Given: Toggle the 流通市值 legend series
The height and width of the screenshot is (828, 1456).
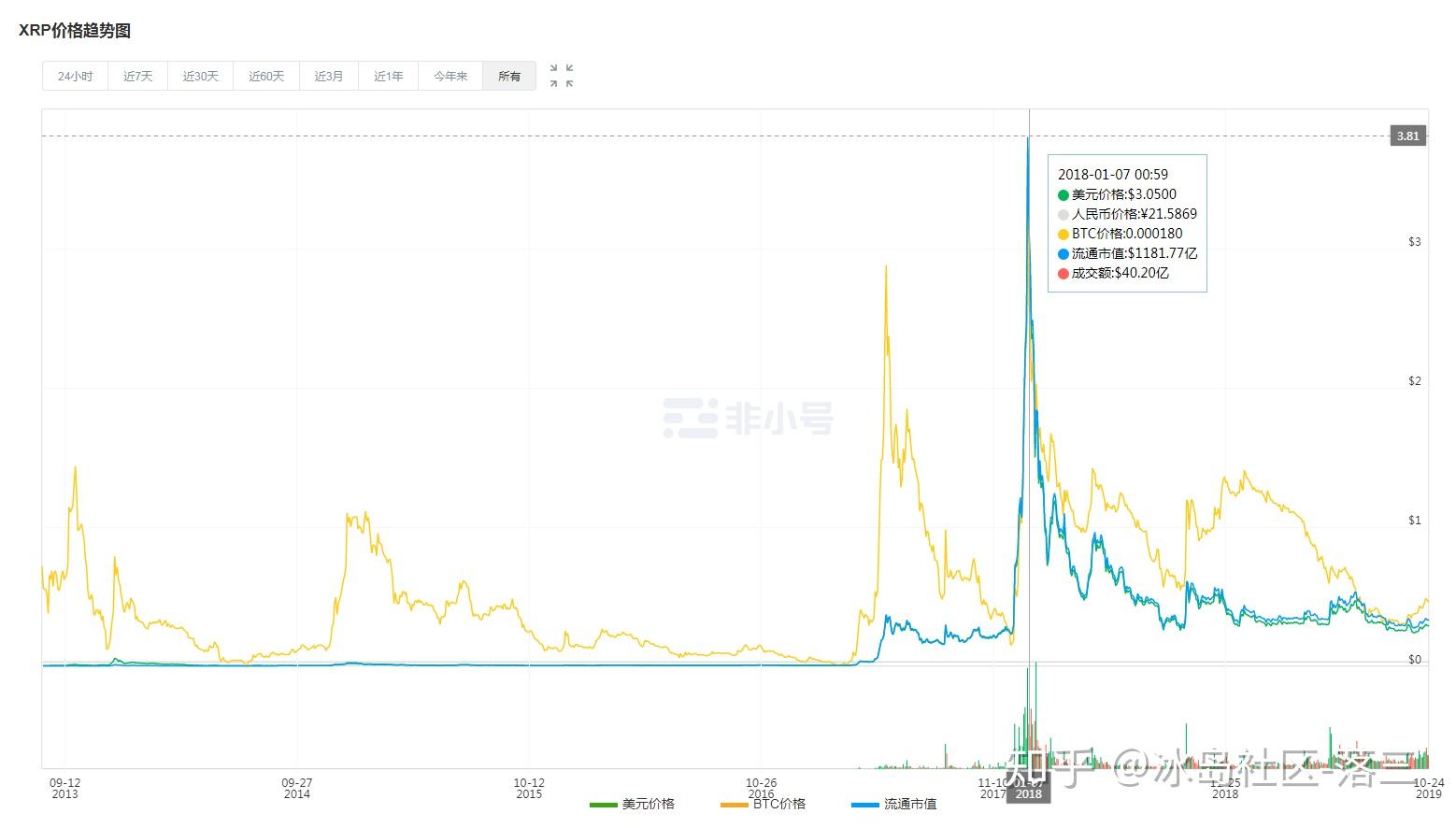Looking at the screenshot, I should (894, 804).
